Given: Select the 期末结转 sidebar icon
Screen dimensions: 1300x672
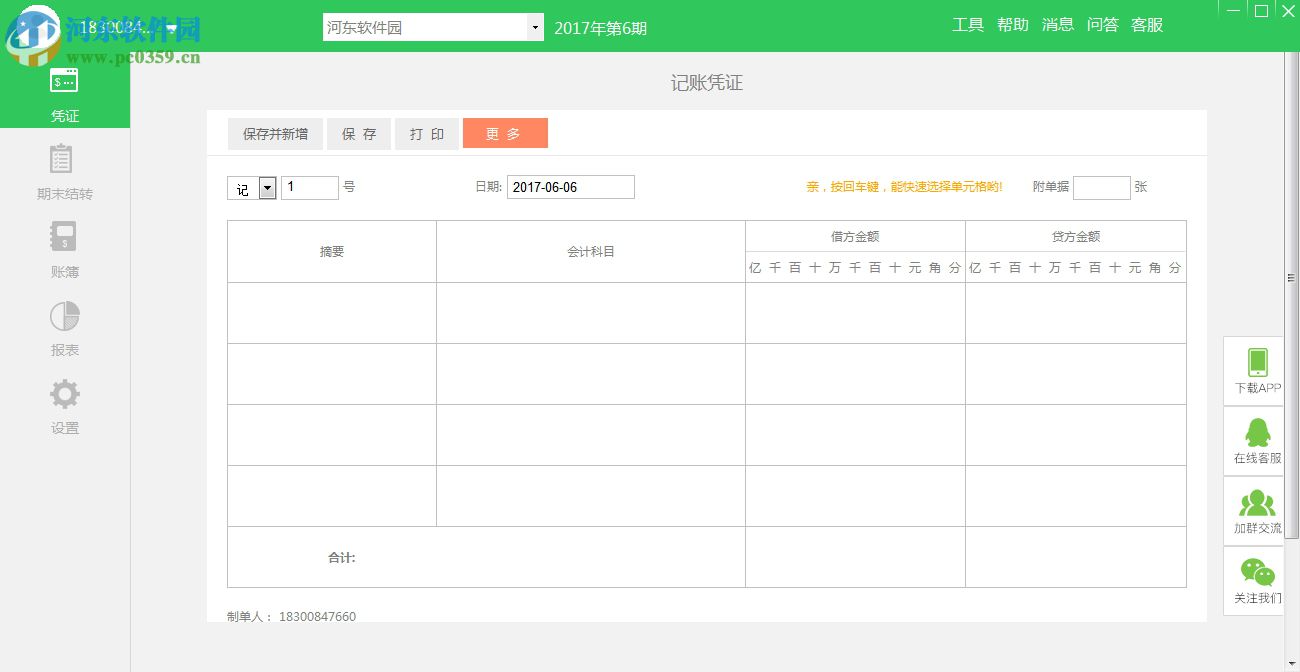Looking at the screenshot, I should click(x=63, y=172).
